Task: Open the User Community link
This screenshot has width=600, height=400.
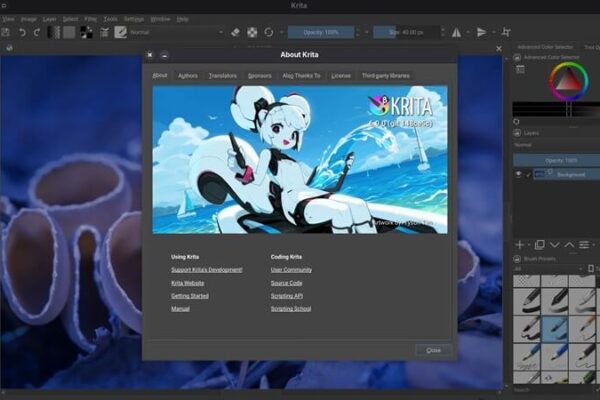Action: pyautogui.click(x=291, y=270)
